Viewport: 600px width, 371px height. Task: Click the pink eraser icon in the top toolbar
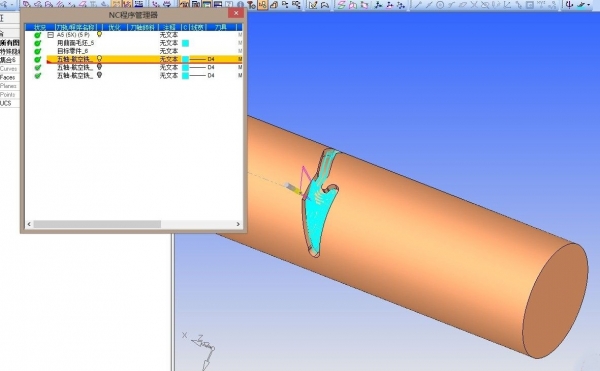(83, 4)
